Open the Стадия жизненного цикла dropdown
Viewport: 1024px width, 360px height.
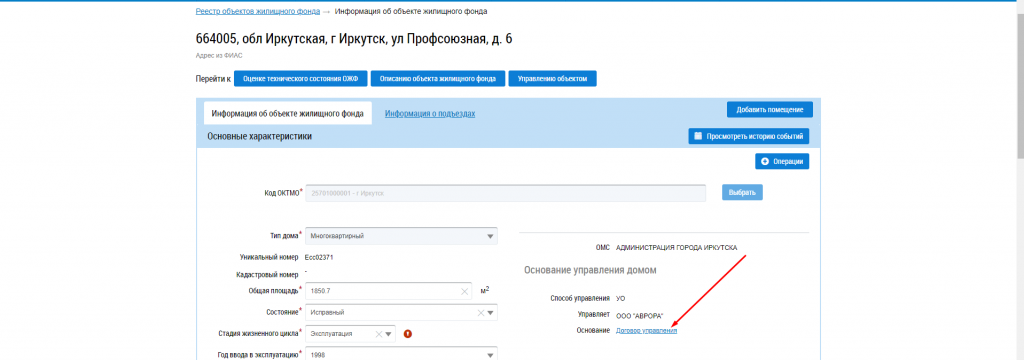click(x=350, y=334)
